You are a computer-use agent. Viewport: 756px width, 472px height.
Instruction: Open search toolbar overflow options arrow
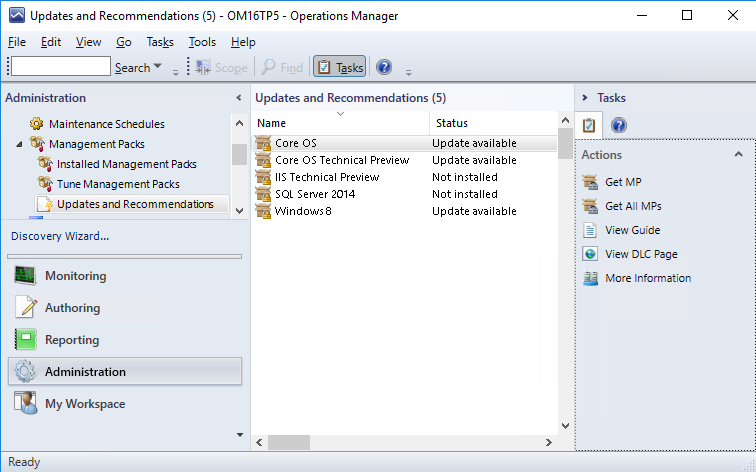tap(176, 72)
